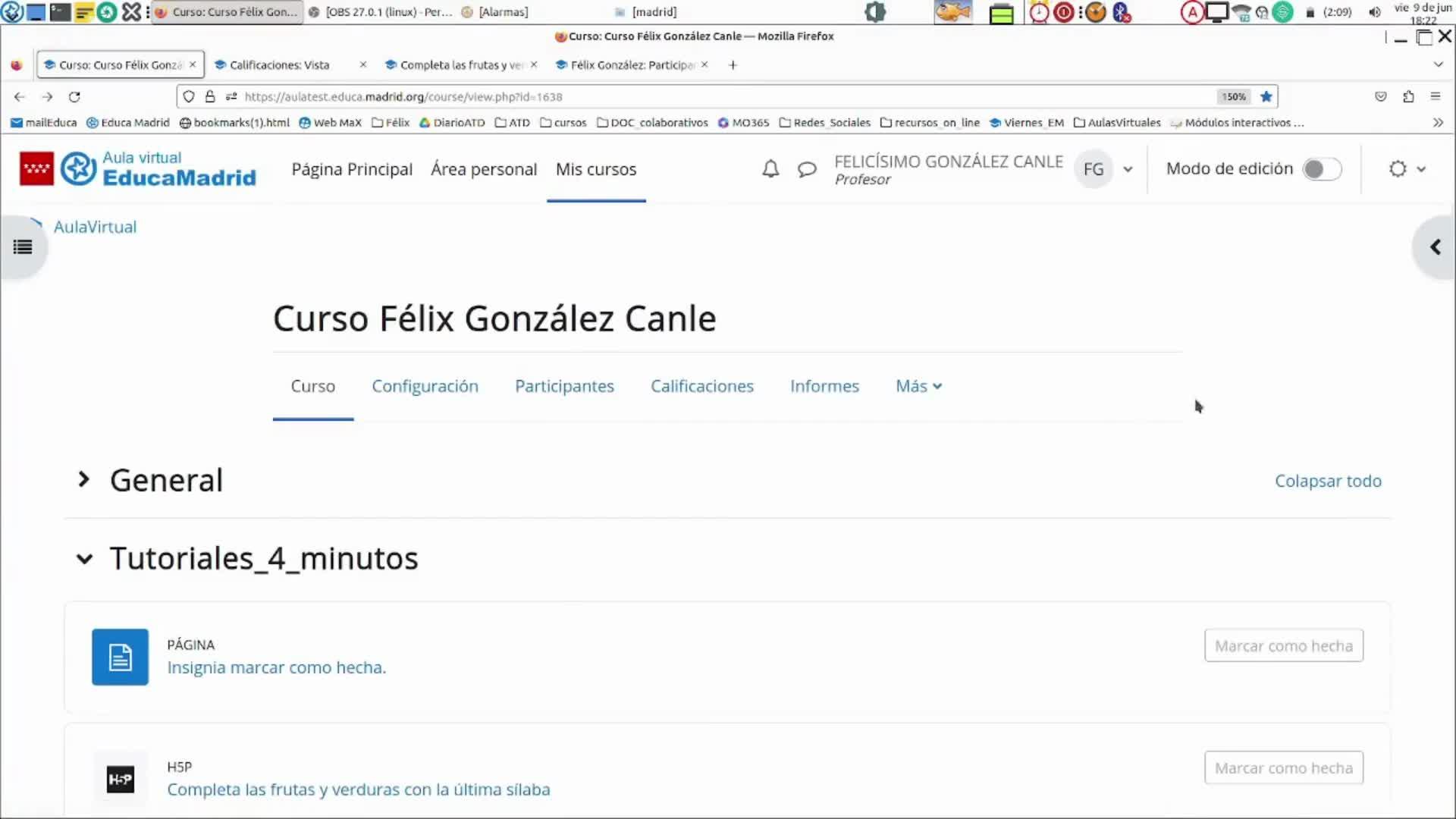The image size is (1456, 819).
Task: Reload the page with refresh icon
Action: coord(74,96)
